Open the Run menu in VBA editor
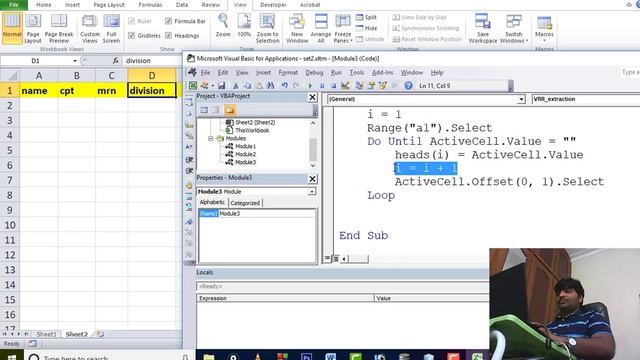 point(336,72)
